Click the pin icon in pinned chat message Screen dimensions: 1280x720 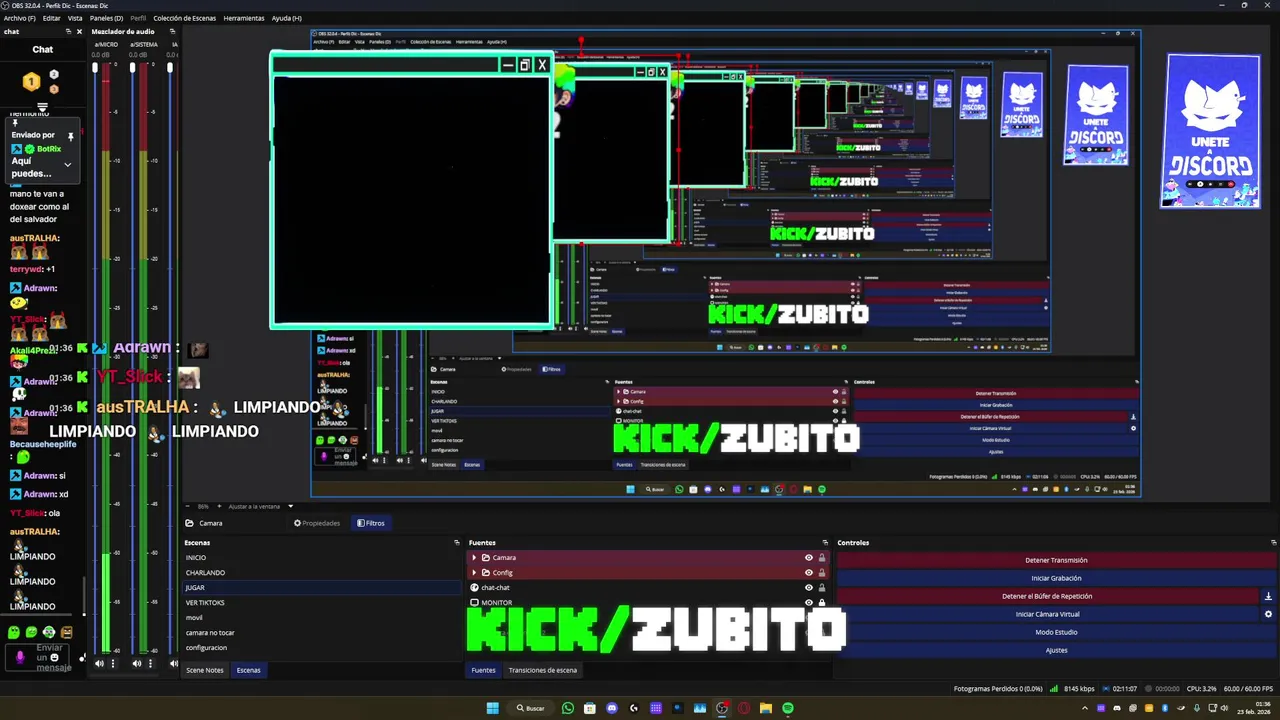(70, 136)
